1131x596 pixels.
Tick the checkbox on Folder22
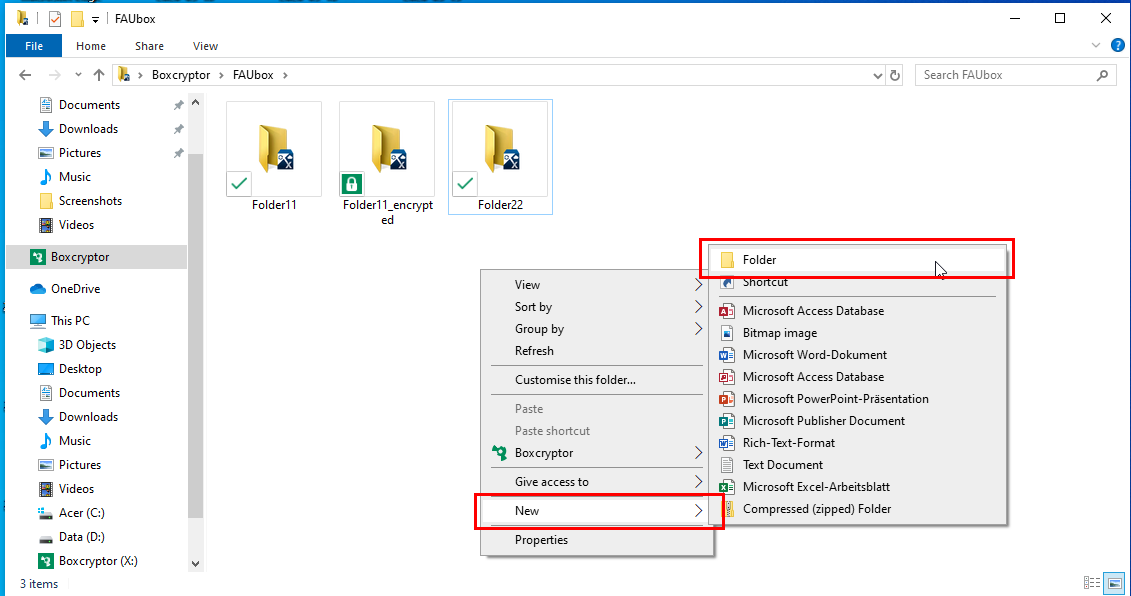[465, 184]
